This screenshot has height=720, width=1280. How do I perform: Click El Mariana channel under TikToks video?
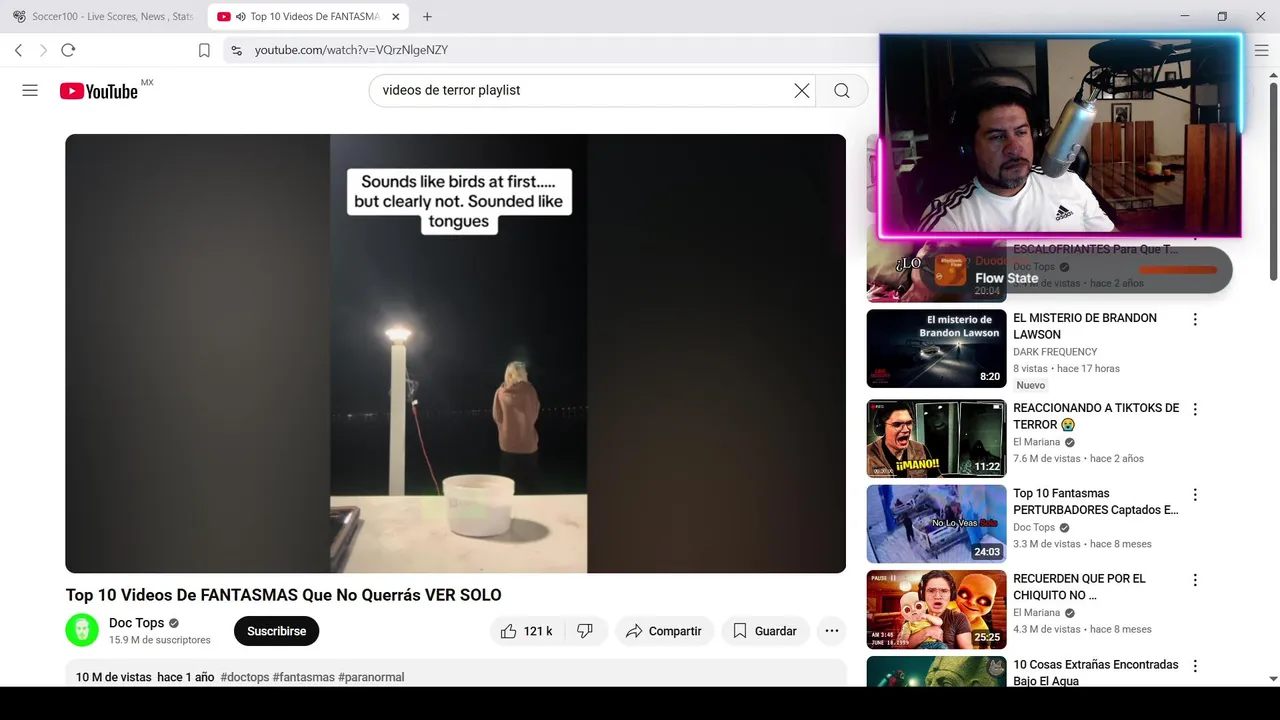(x=1036, y=442)
